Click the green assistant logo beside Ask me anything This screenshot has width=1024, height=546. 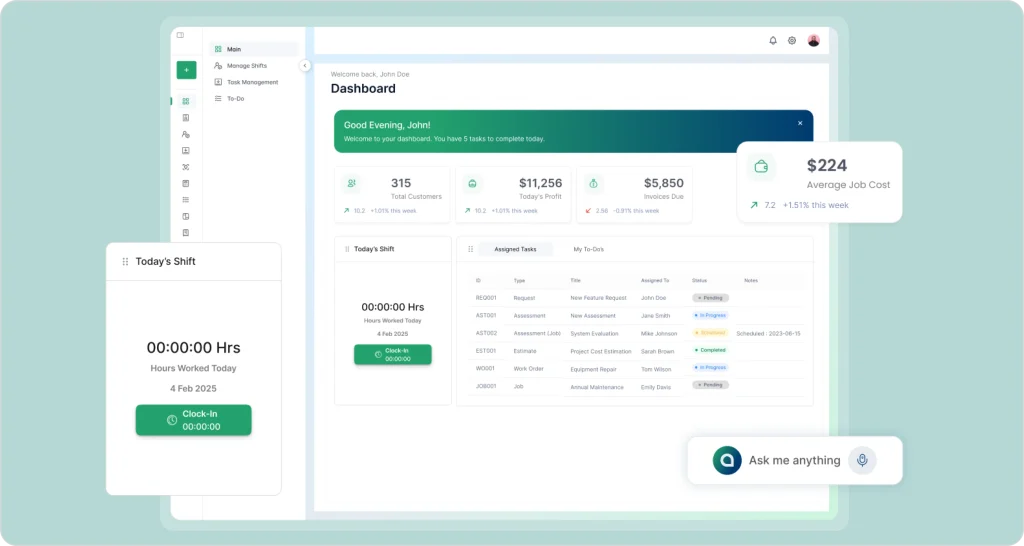click(x=727, y=460)
